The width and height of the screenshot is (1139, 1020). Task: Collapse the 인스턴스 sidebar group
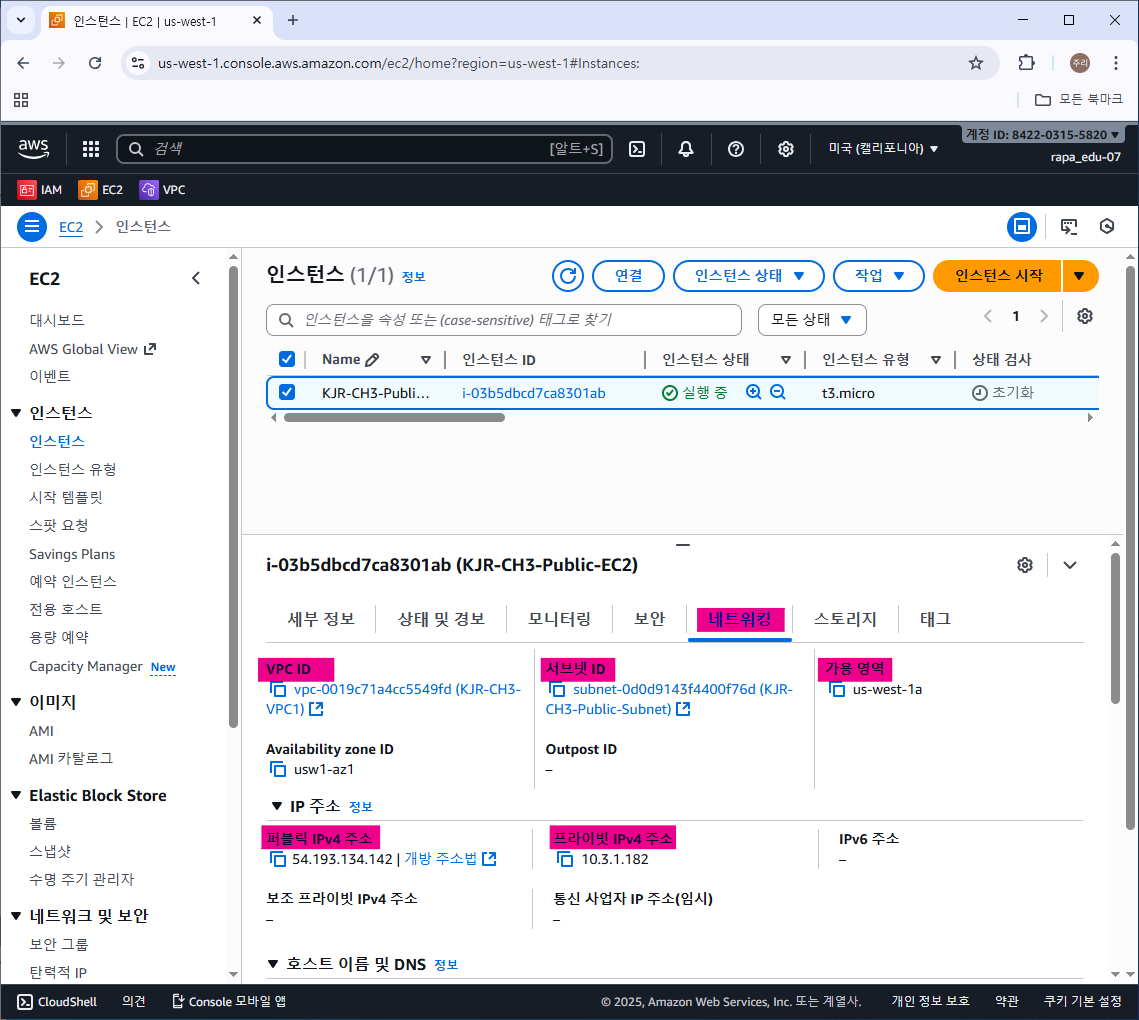[16, 413]
